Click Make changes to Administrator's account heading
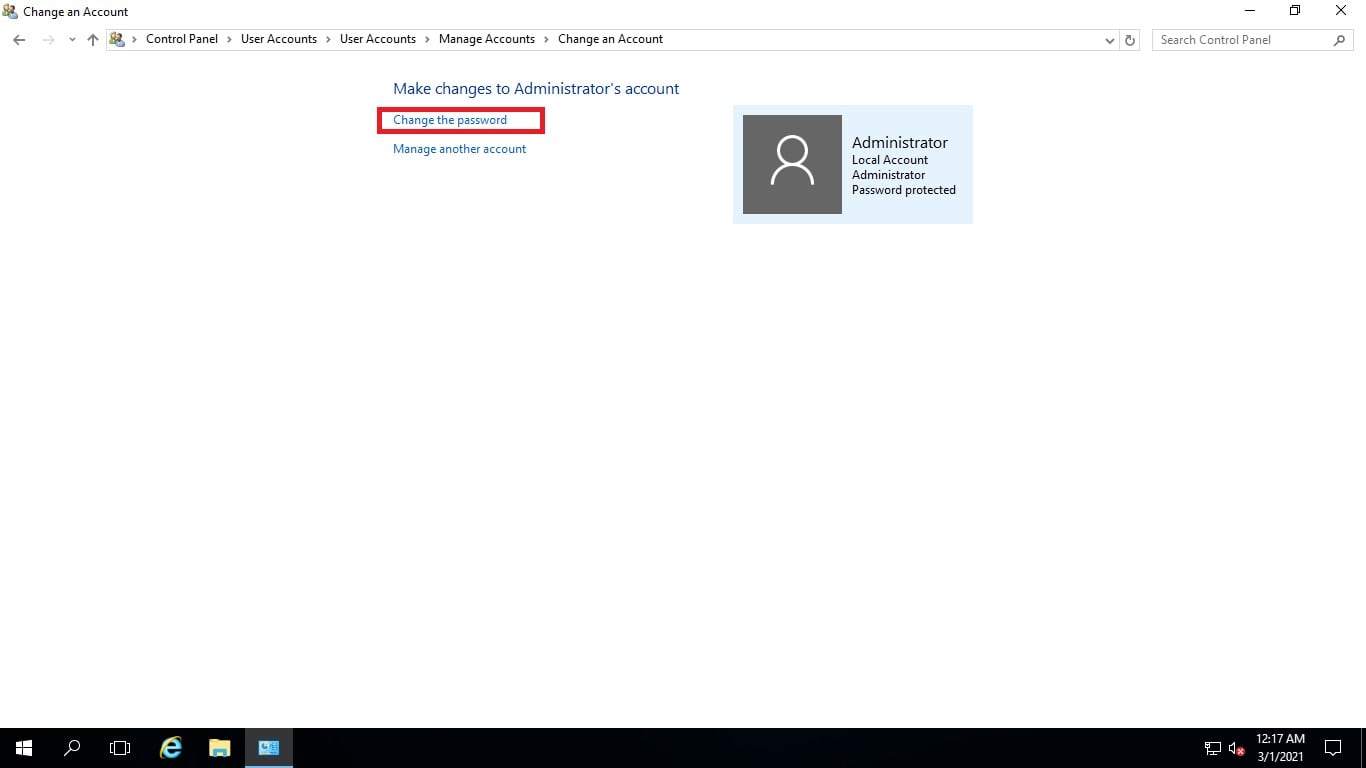1366x768 pixels. [536, 89]
